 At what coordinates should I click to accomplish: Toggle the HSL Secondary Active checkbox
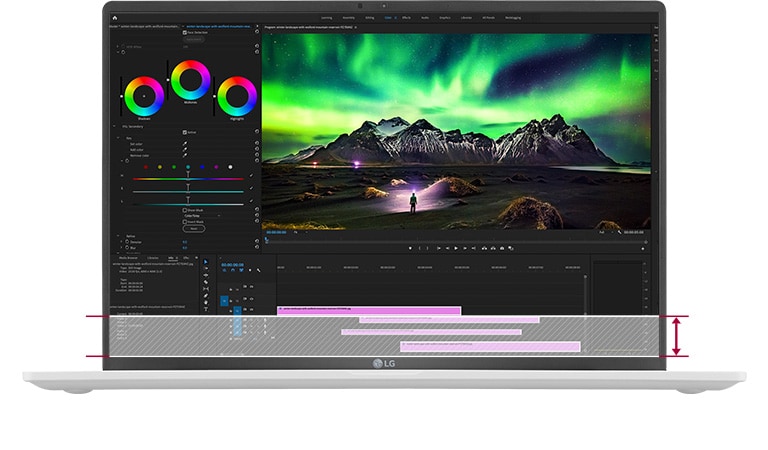[x=184, y=132]
